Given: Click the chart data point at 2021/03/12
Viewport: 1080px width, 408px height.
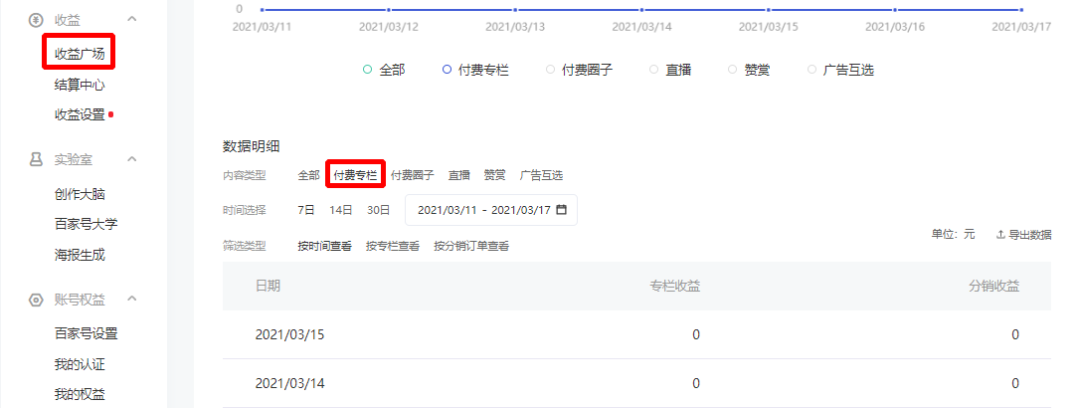Looking at the screenshot, I should (388, 10).
